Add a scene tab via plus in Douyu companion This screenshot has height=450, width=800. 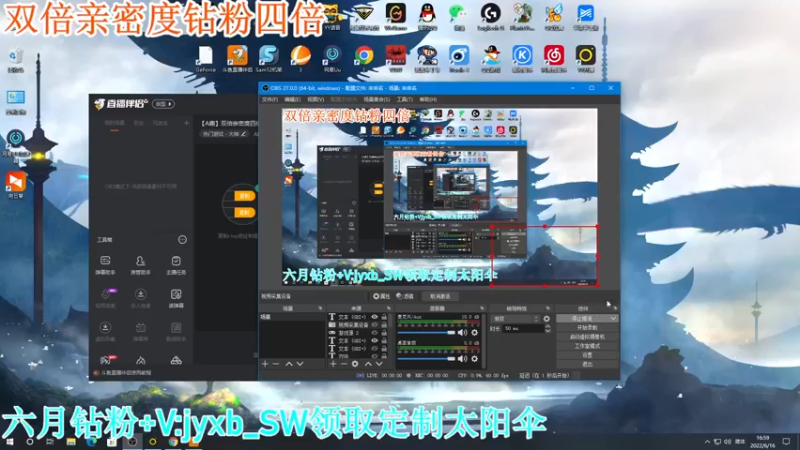click(x=186, y=123)
